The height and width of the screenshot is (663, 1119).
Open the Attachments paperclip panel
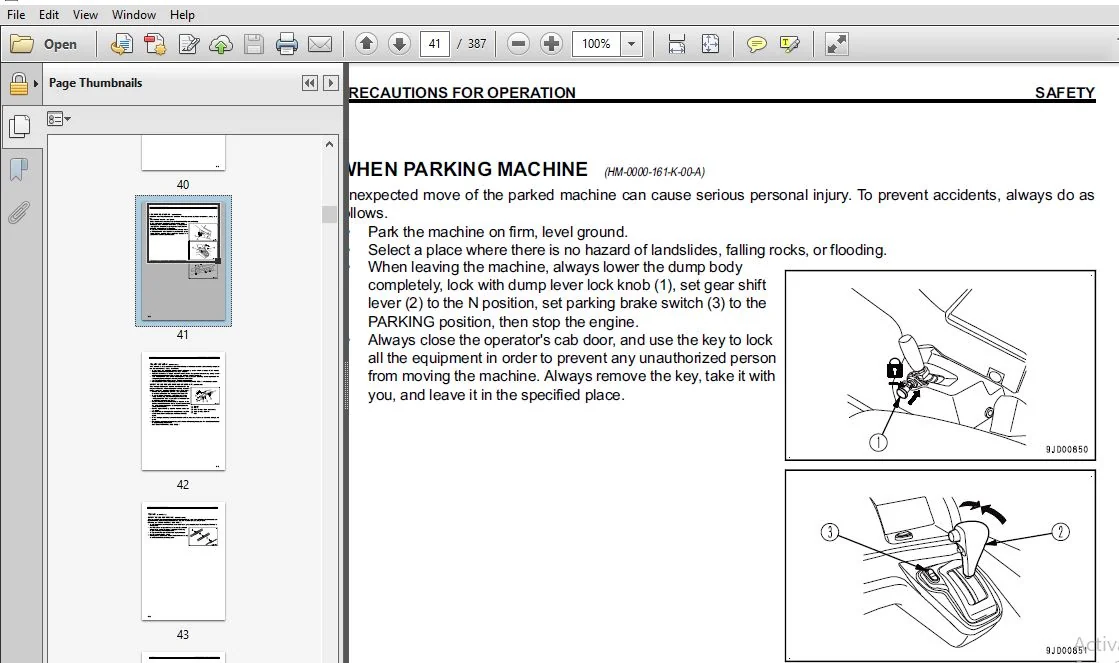19,213
